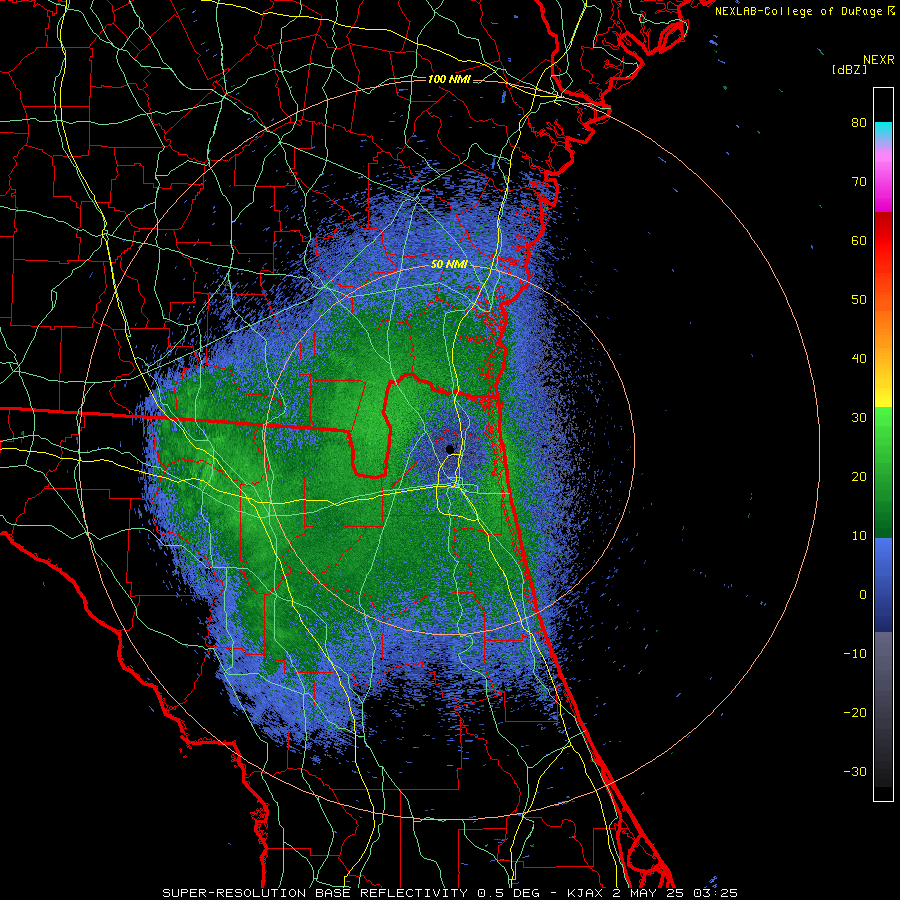Click the 20 value on dBZ scale
900x900 pixels.
tap(859, 476)
